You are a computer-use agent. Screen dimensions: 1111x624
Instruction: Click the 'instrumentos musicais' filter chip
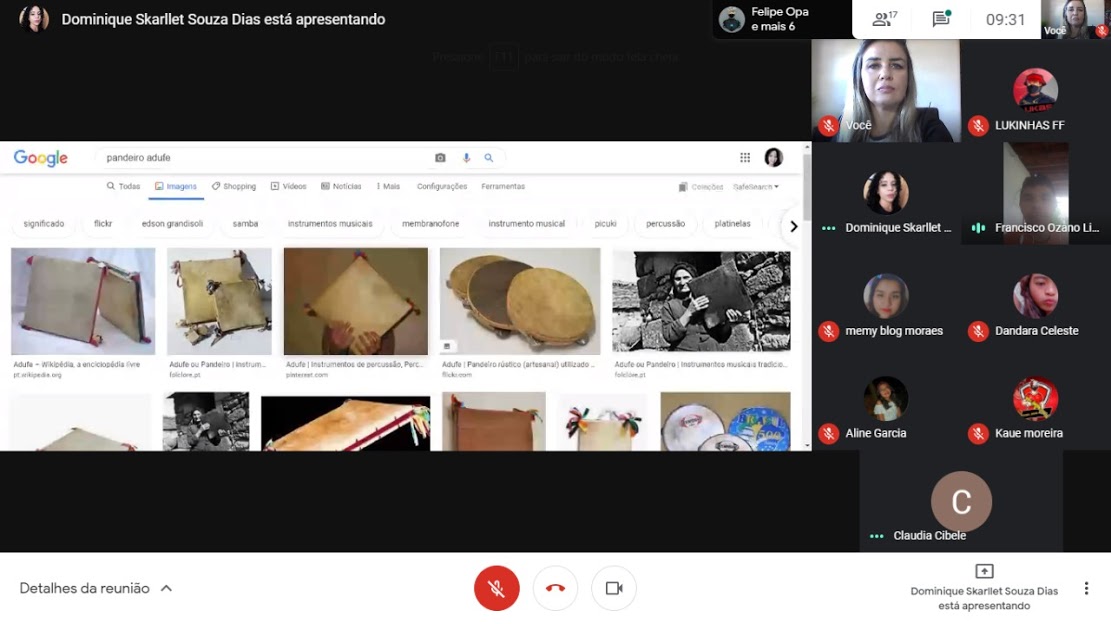pyautogui.click(x=330, y=224)
